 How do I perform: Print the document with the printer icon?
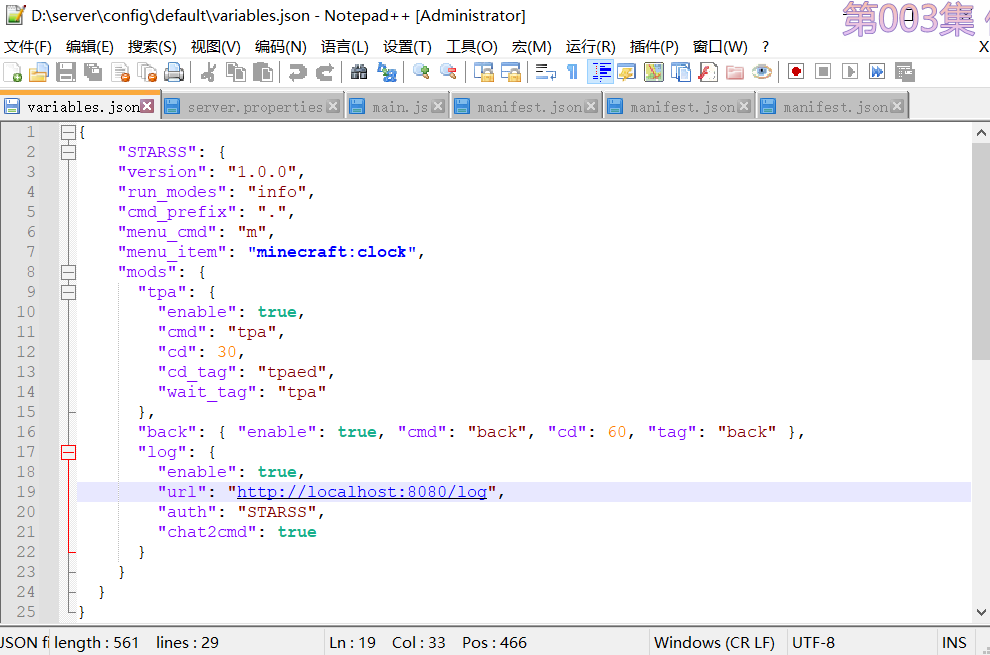pos(174,73)
